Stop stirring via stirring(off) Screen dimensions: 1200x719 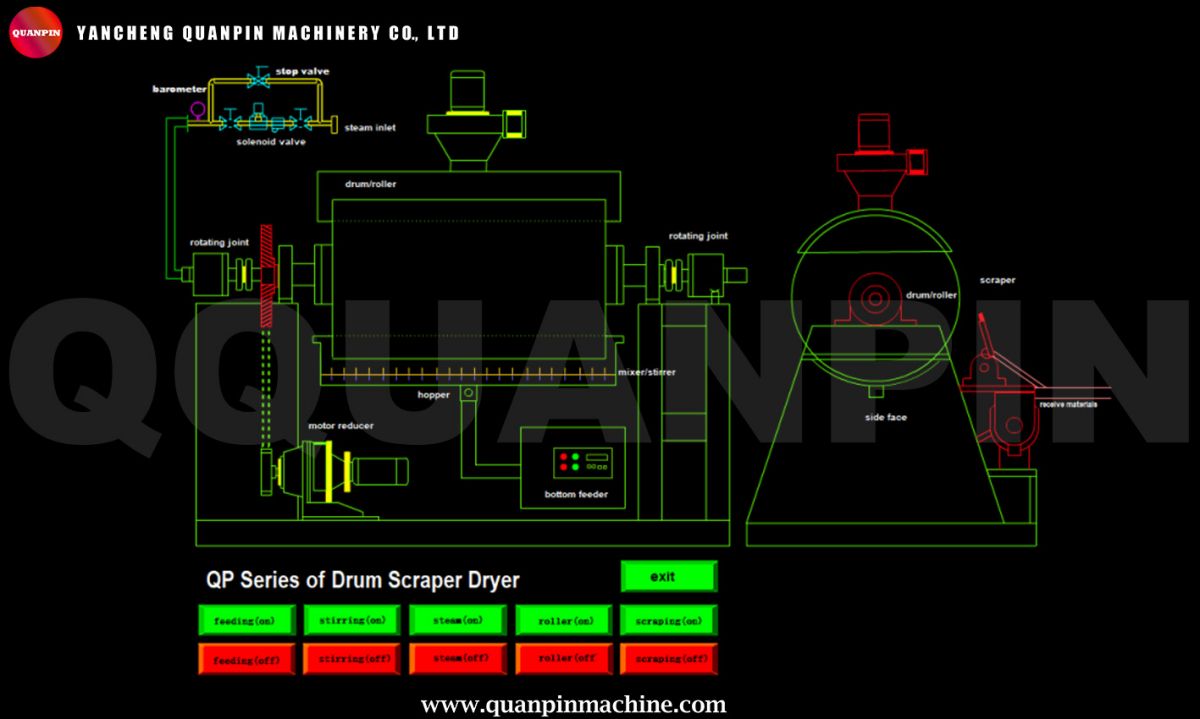(x=352, y=659)
